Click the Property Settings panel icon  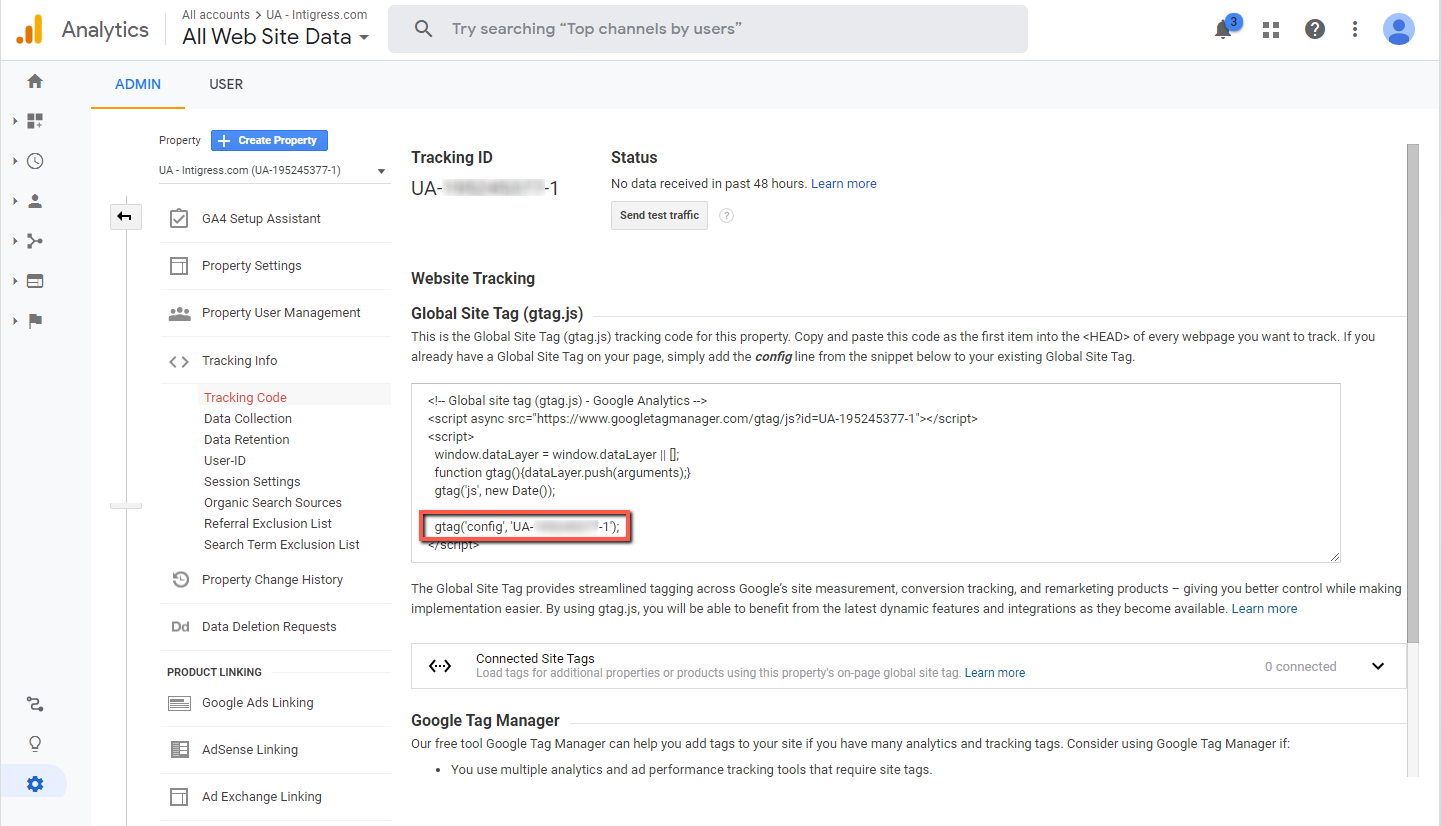(x=179, y=266)
